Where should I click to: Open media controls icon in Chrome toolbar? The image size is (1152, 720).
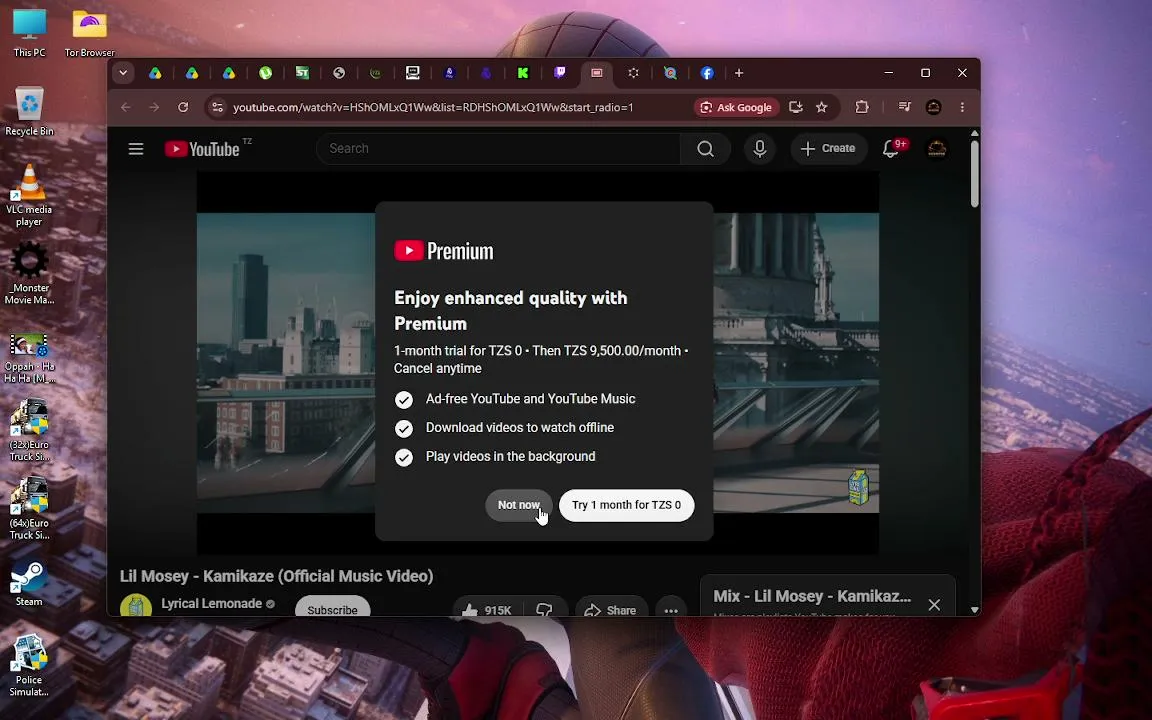[904, 107]
